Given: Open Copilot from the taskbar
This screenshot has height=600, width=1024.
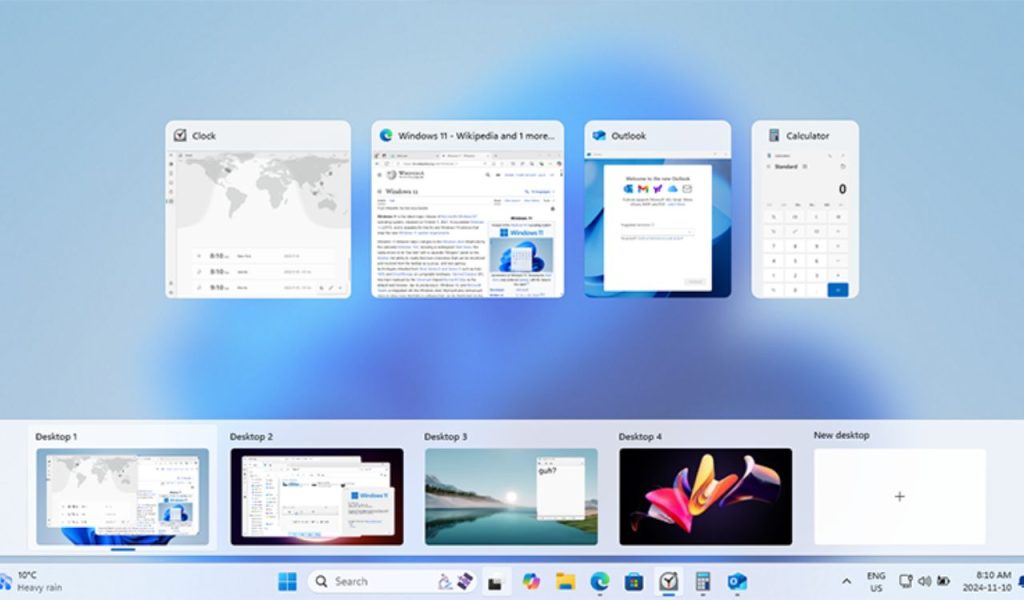Looking at the screenshot, I should 531,580.
